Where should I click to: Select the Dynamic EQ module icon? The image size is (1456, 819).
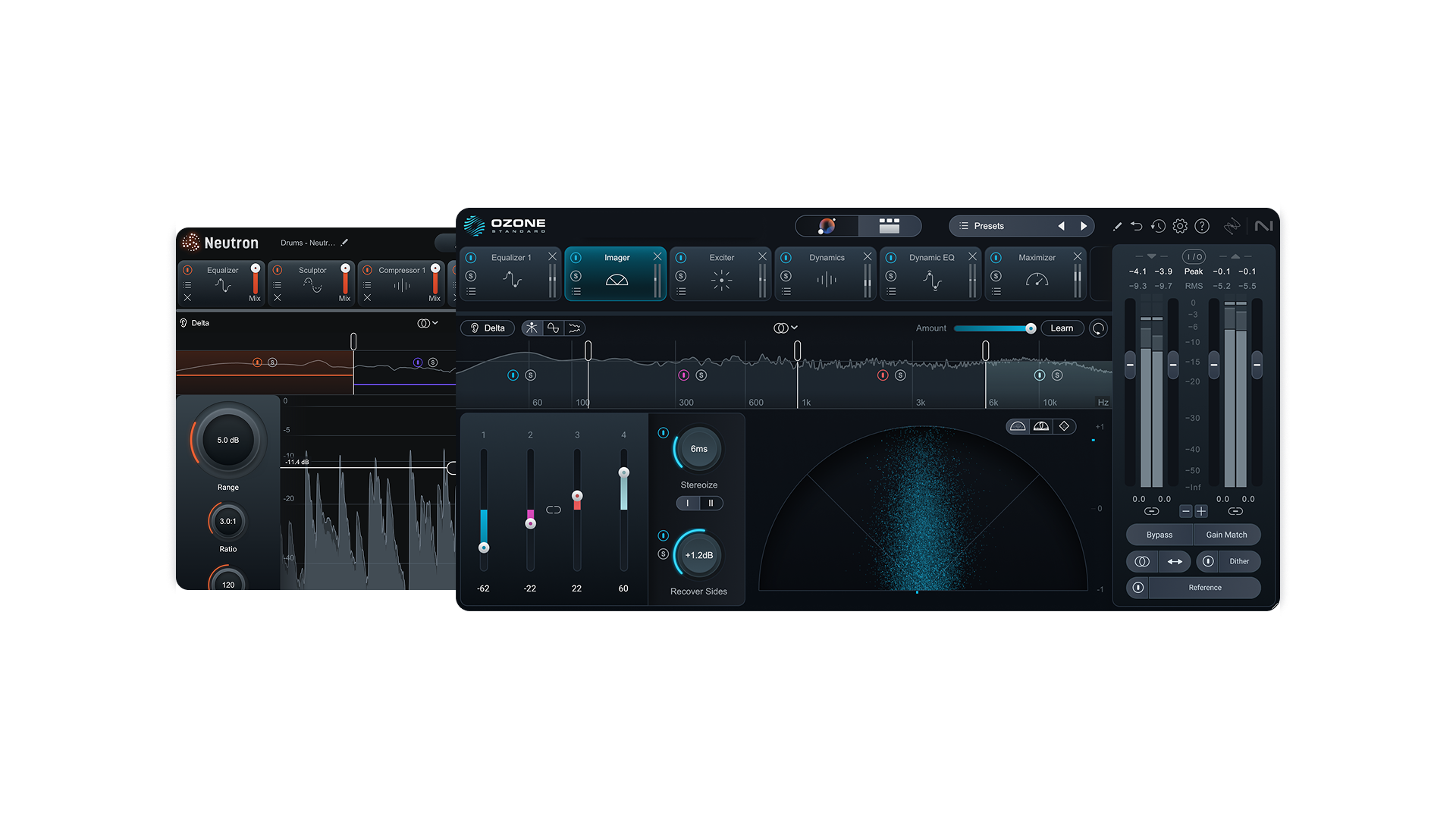click(x=932, y=280)
